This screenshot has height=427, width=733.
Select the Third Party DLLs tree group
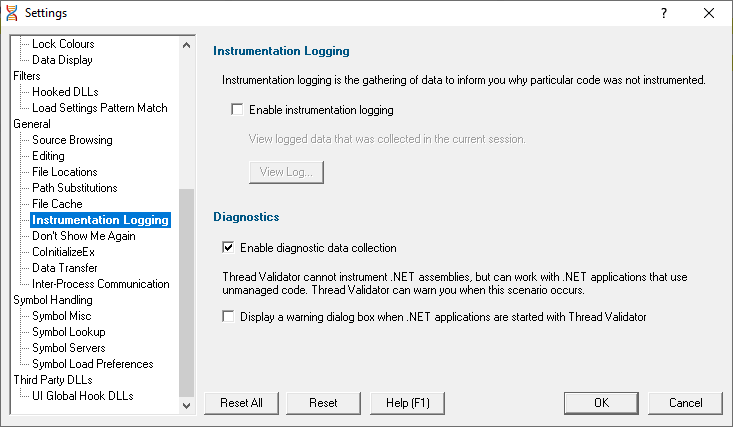pyautogui.click(x=53, y=380)
